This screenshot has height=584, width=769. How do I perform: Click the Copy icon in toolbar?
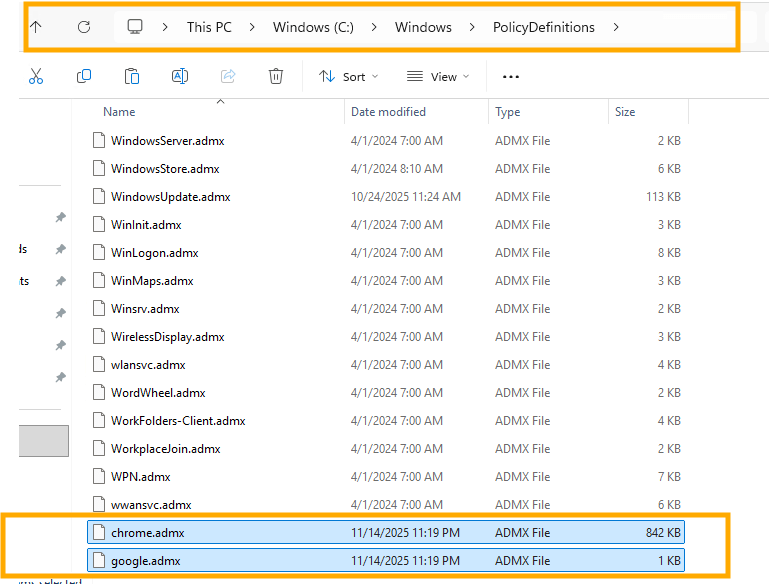pos(84,76)
